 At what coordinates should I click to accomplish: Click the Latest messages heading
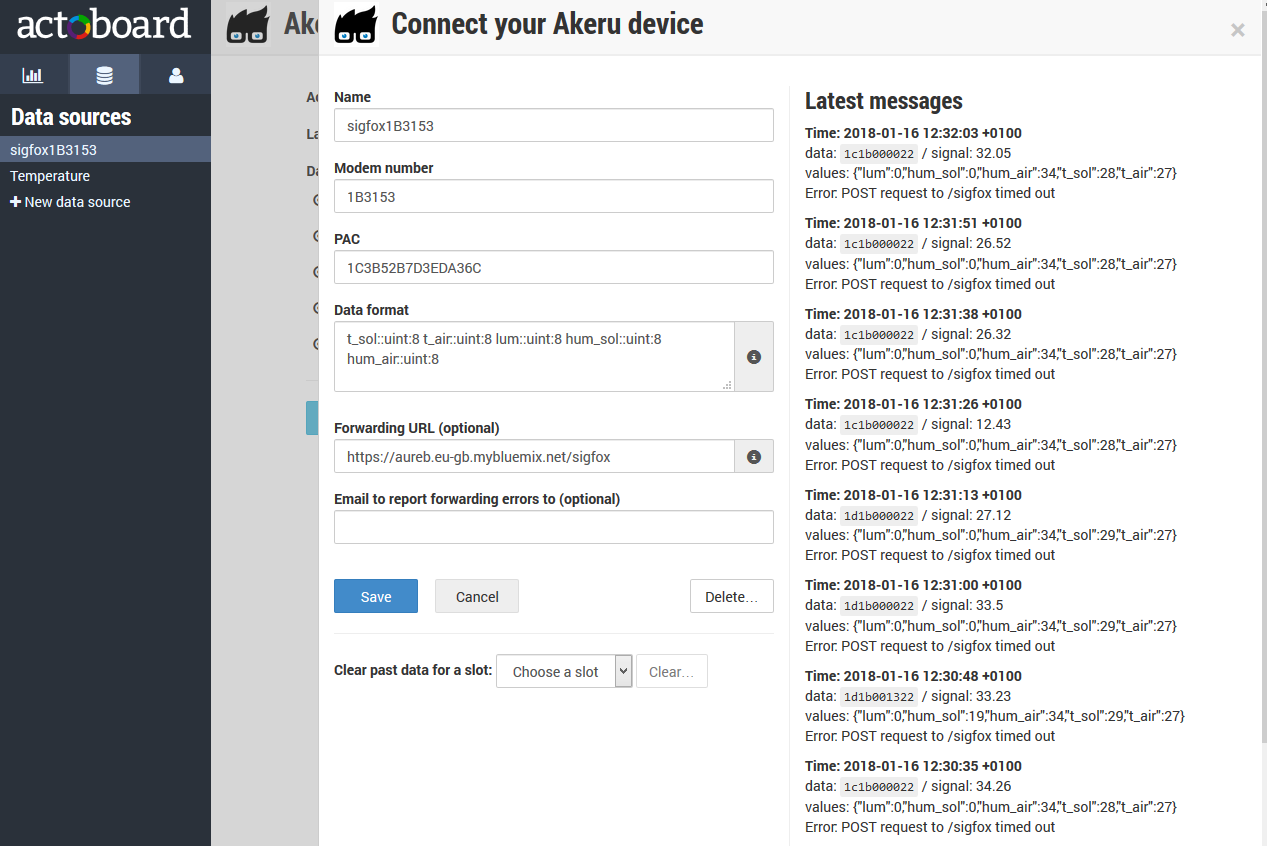coord(884,101)
